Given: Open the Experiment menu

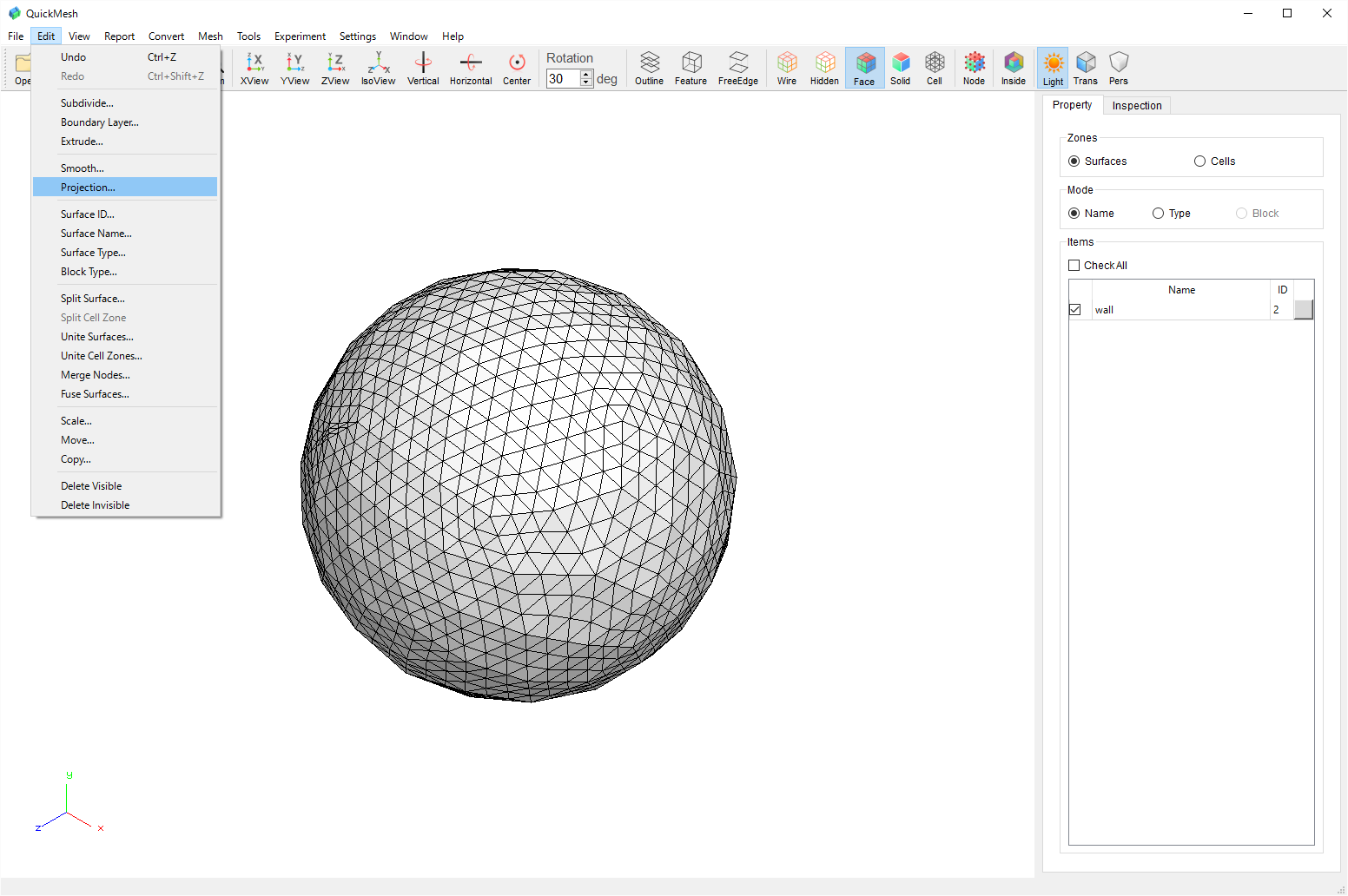Looking at the screenshot, I should click(x=300, y=36).
